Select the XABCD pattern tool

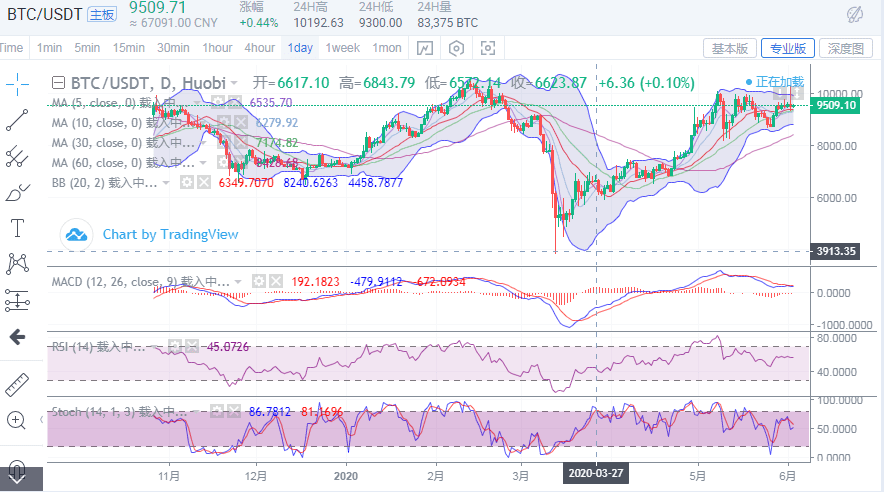click(17, 264)
